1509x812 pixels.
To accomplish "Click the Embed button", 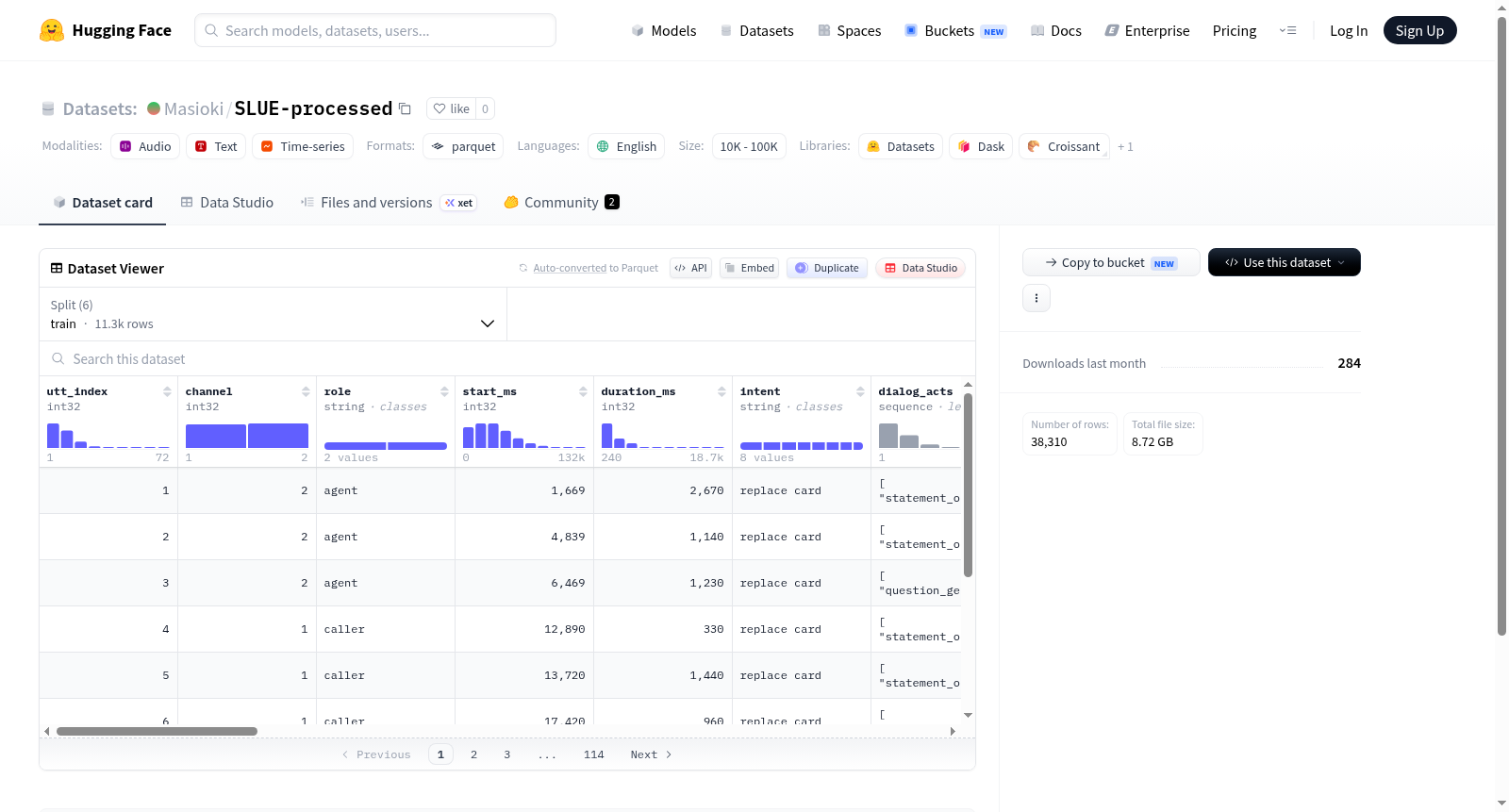I will click(x=749, y=268).
